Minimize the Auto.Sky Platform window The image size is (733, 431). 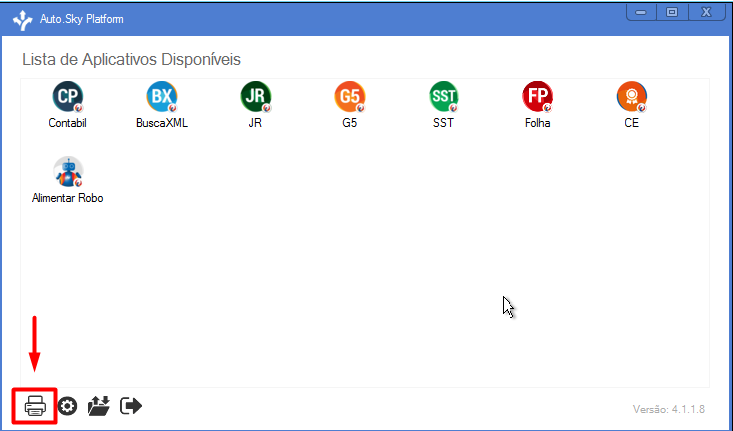(x=641, y=13)
